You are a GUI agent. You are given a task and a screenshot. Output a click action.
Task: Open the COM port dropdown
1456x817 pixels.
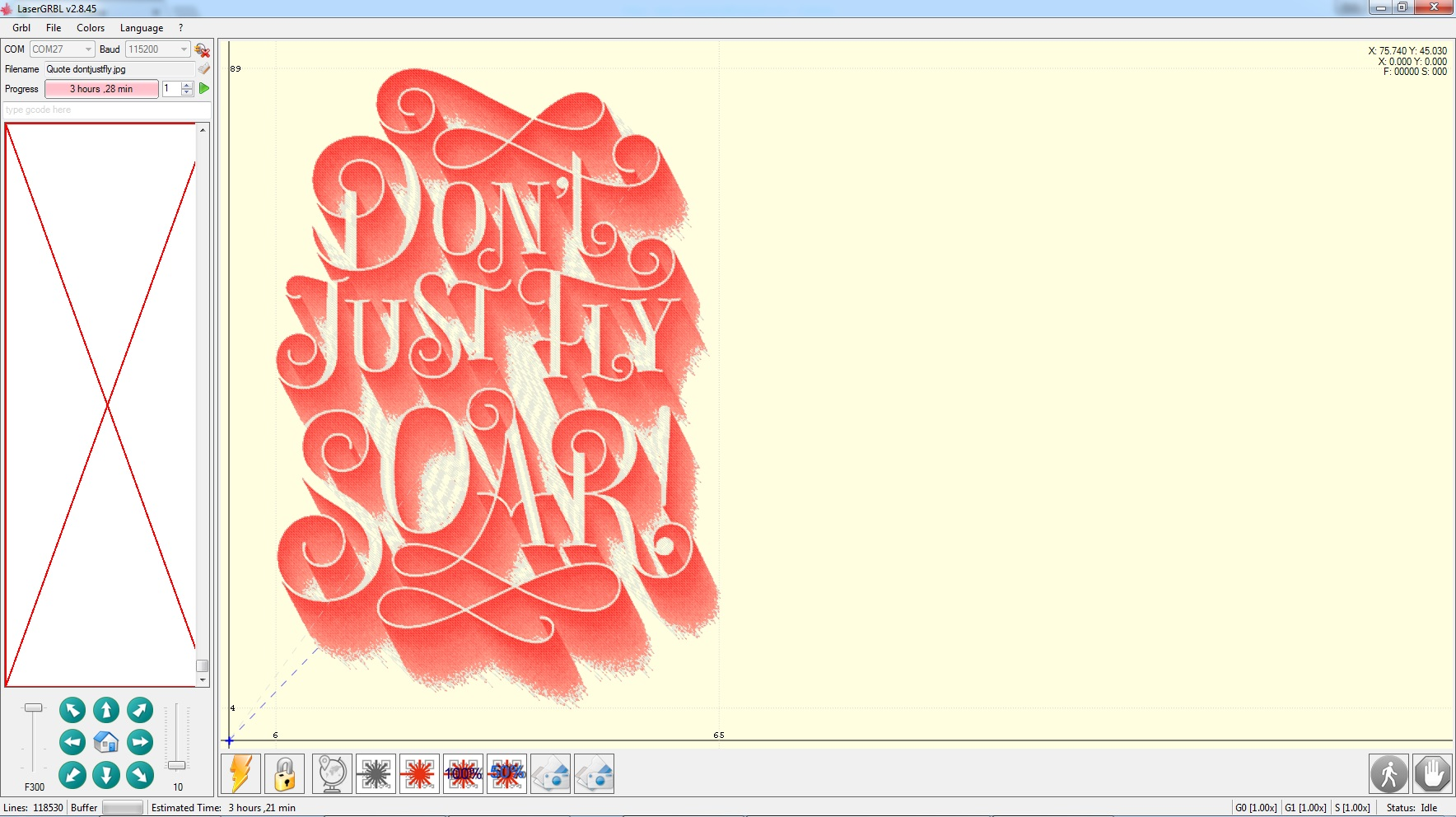coord(88,49)
